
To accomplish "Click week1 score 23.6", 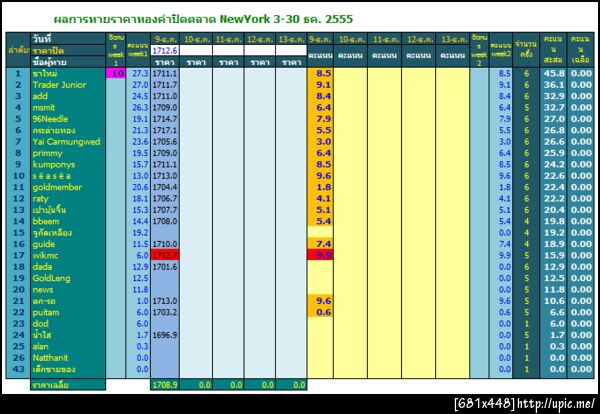I will pos(138,142).
